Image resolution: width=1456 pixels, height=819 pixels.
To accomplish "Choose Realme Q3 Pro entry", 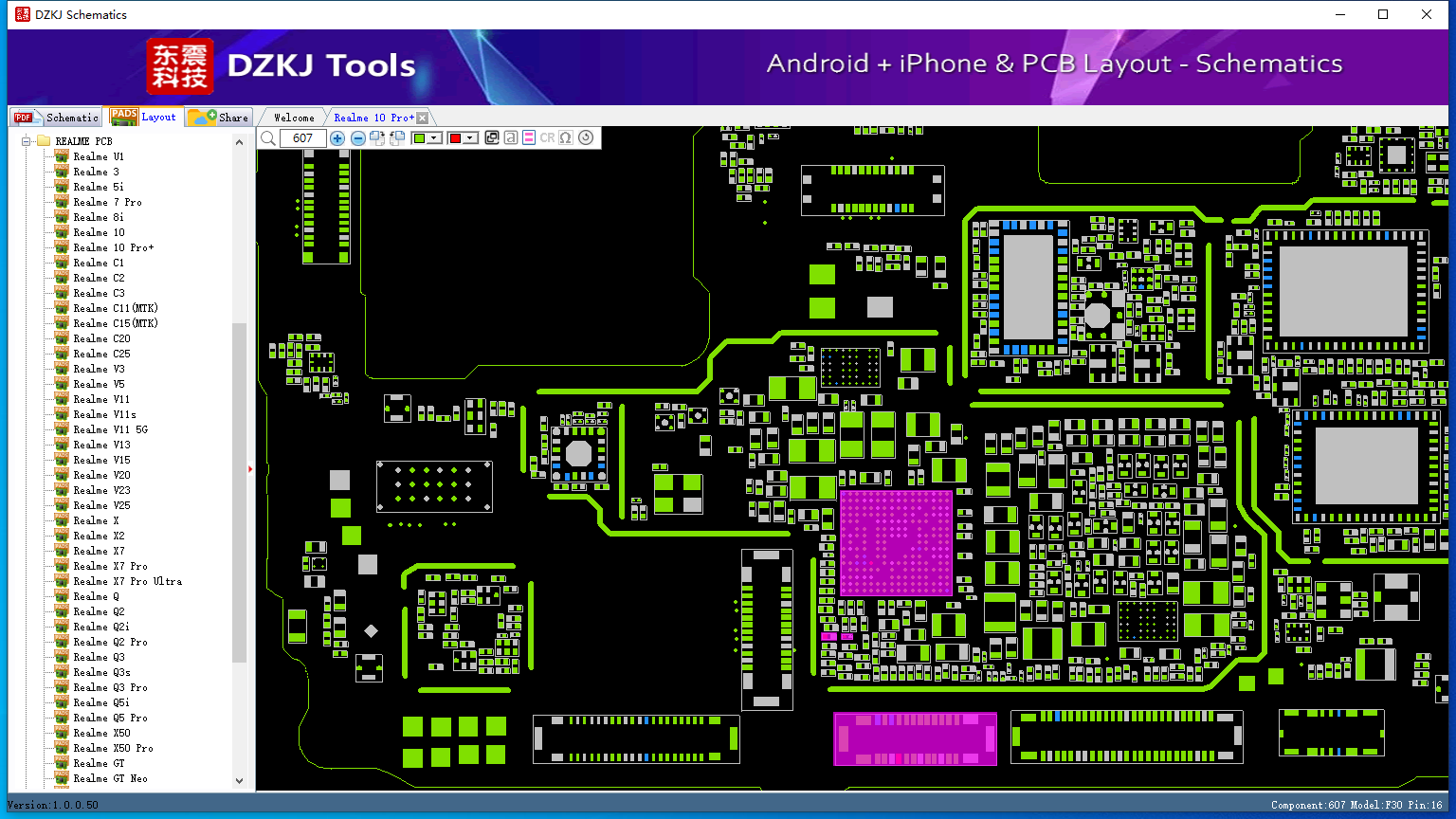I will coord(111,687).
